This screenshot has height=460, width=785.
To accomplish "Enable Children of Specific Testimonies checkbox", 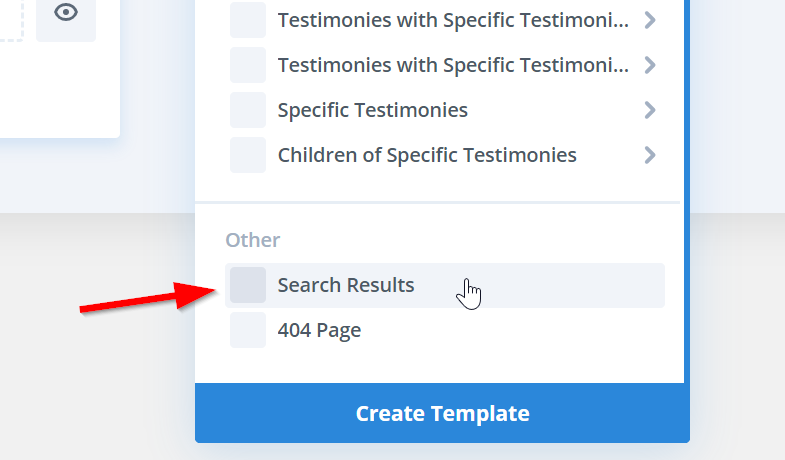I will pyautogui.click(x=248, y=155).
